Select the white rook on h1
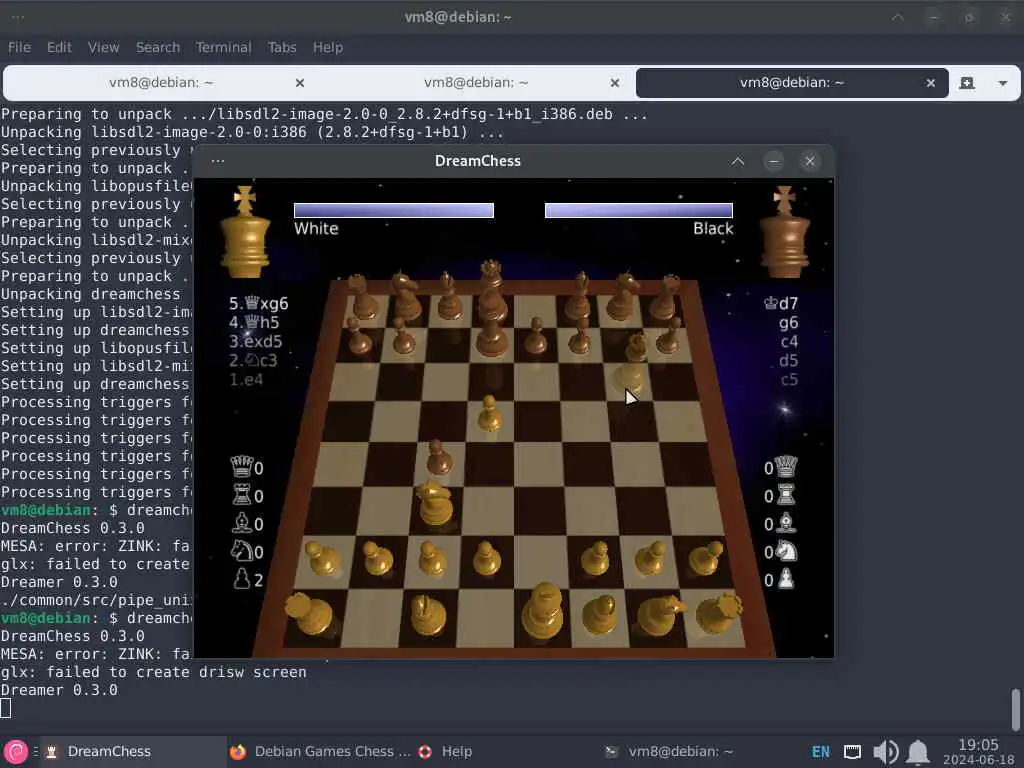The width and height of the screenshot is (1024, 768). (719, 614)
